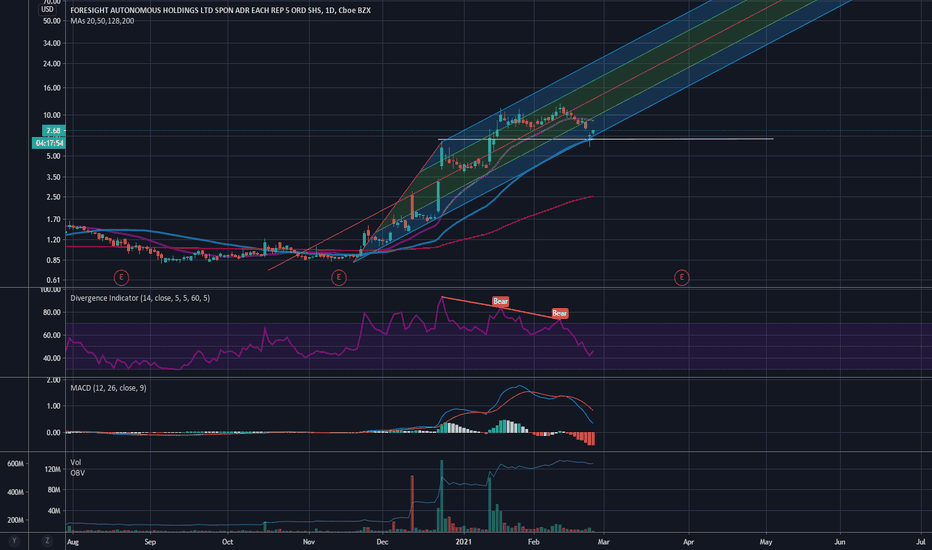Click the May label on the time axis
The width and height of the screenshot is (932, 550).
point(766,542)
